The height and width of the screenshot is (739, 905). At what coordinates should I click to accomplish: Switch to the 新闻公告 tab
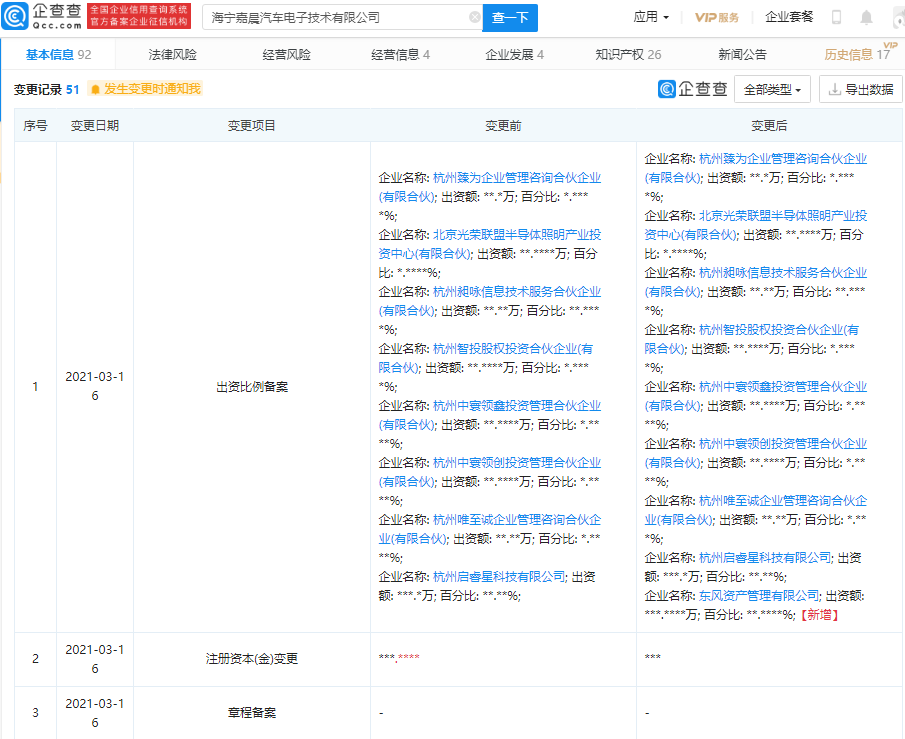742,55
